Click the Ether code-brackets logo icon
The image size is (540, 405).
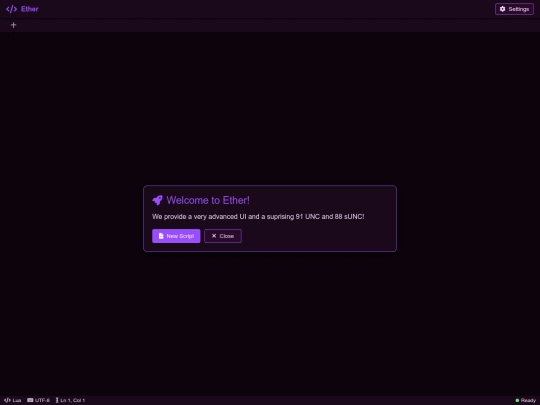pyautogui.click(x=11, y=9)
